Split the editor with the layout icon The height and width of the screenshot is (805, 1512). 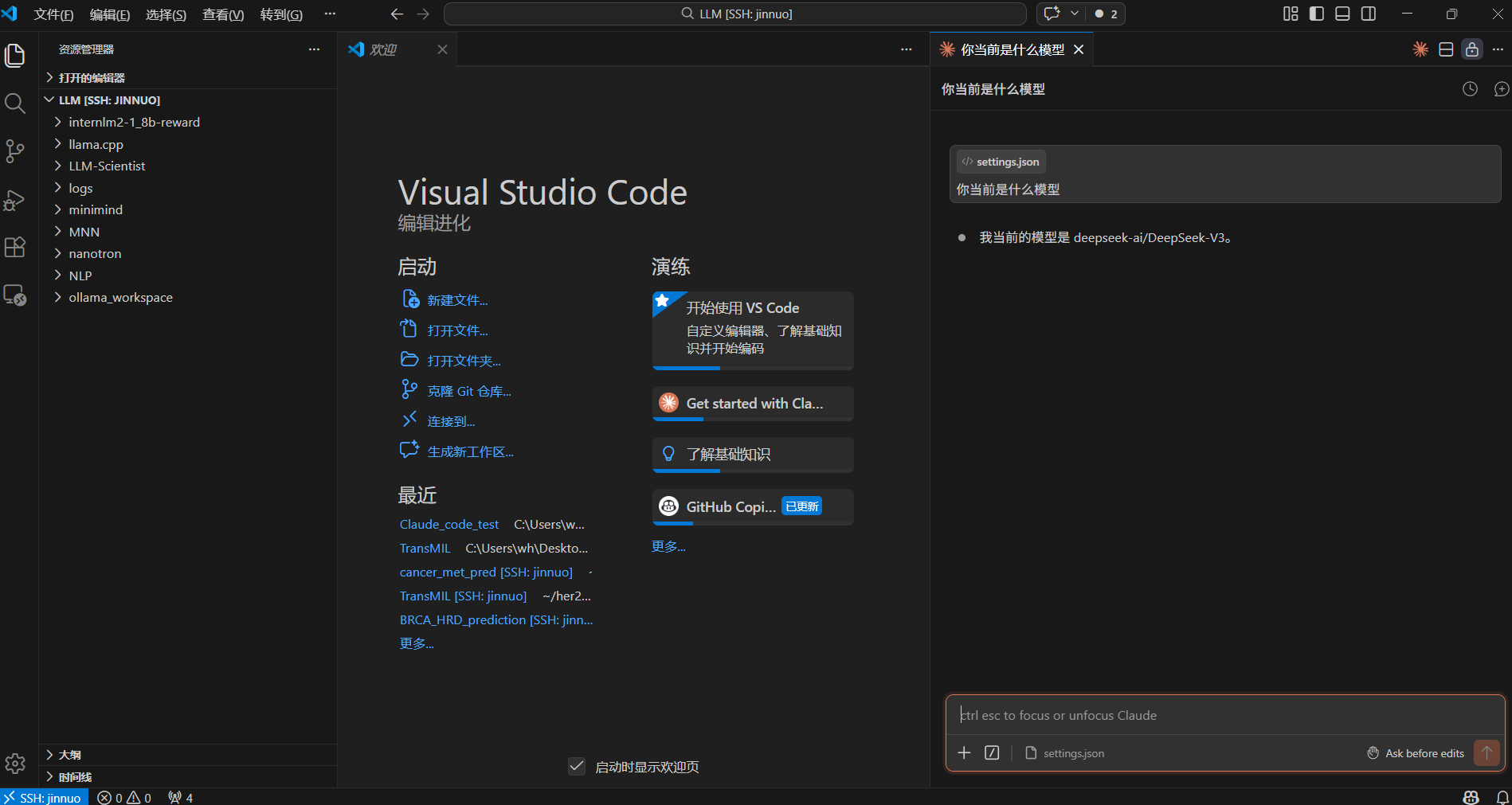[1446, 49]
